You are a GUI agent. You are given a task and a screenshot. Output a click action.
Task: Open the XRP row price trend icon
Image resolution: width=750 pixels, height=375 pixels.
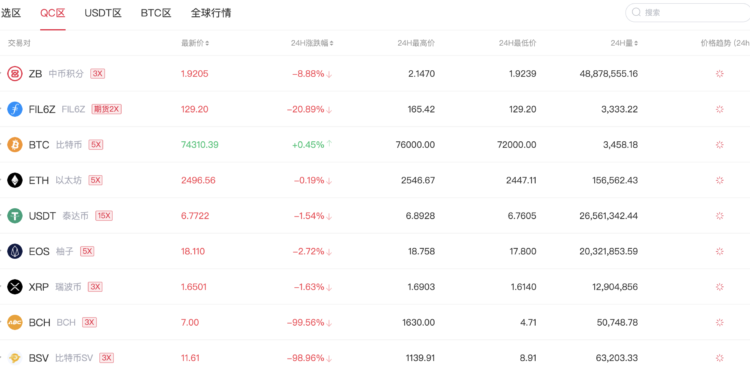click(719, 287)
